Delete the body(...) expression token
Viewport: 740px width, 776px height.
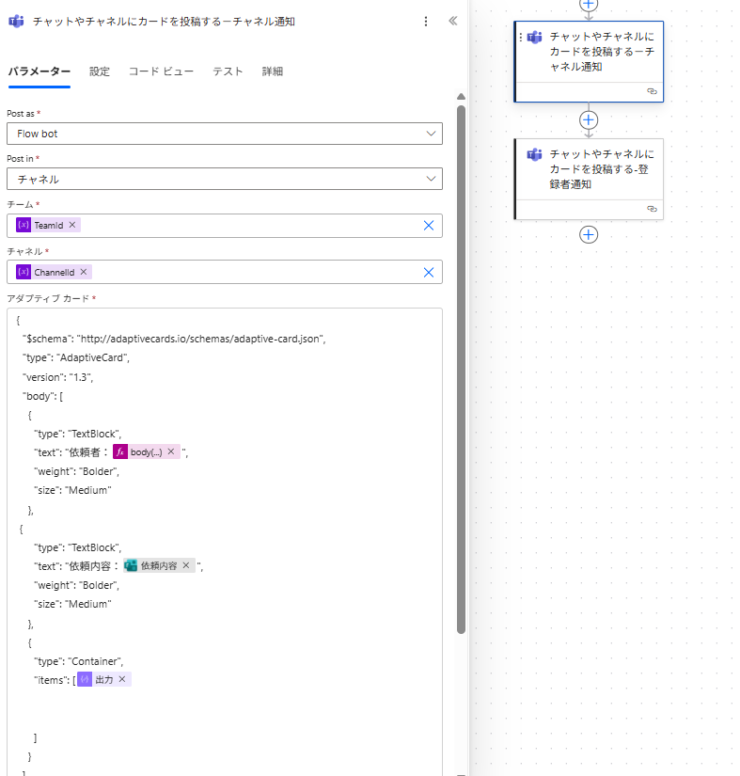coord(171,452)
